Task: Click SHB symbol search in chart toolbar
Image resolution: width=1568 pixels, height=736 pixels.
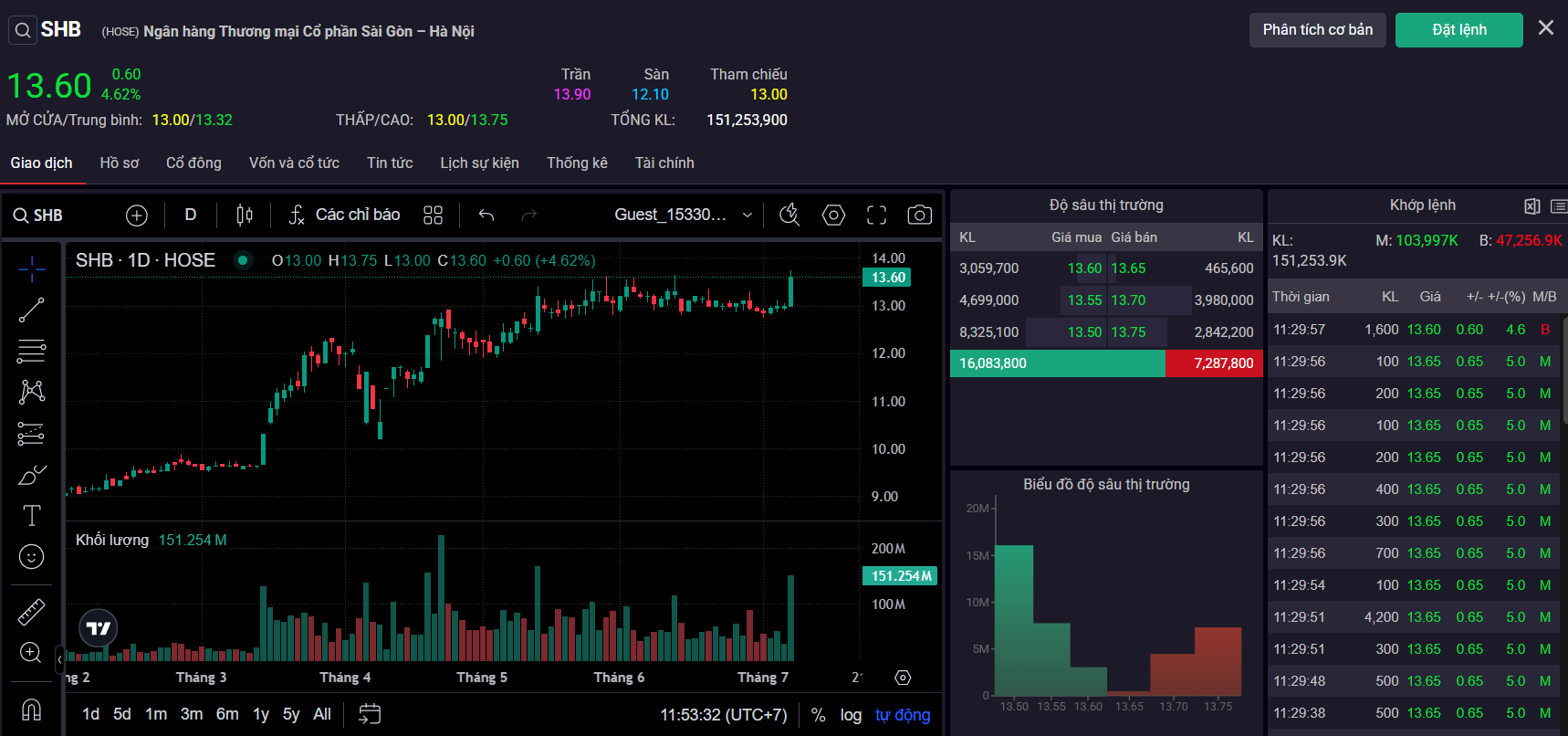Action: [x=38, y=216]
